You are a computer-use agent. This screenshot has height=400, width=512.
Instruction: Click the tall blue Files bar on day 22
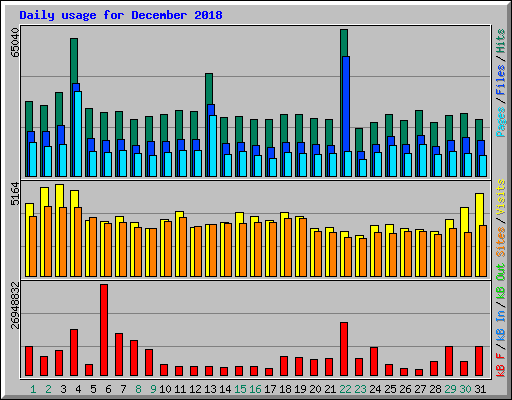346,104
